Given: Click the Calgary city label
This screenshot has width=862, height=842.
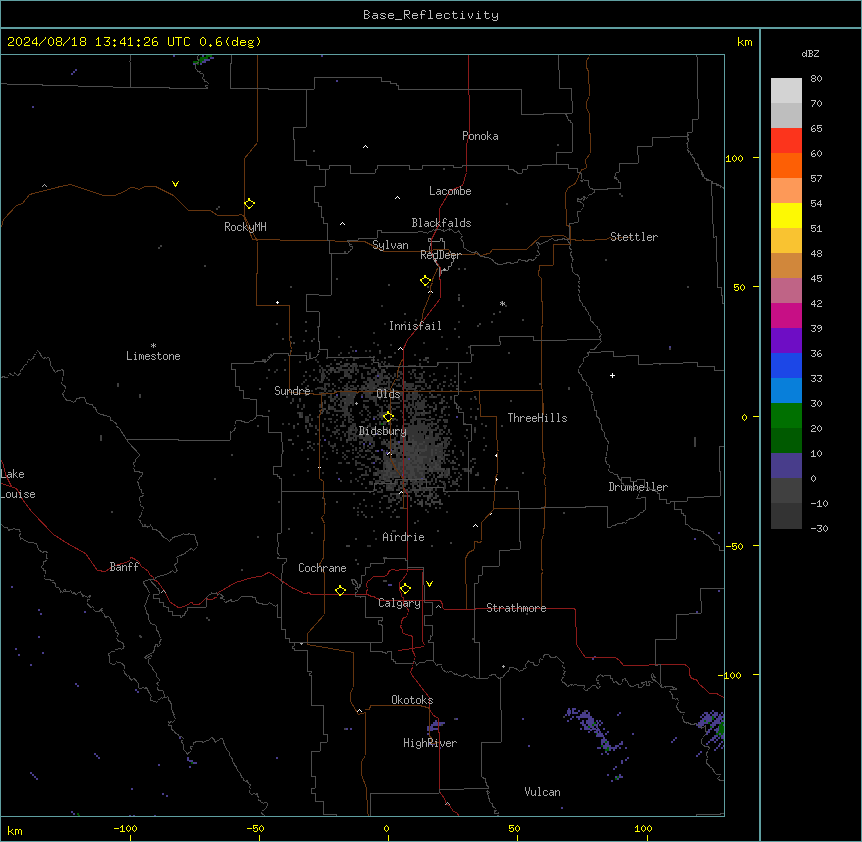Looking at the screenshot, I should [399, 603].
